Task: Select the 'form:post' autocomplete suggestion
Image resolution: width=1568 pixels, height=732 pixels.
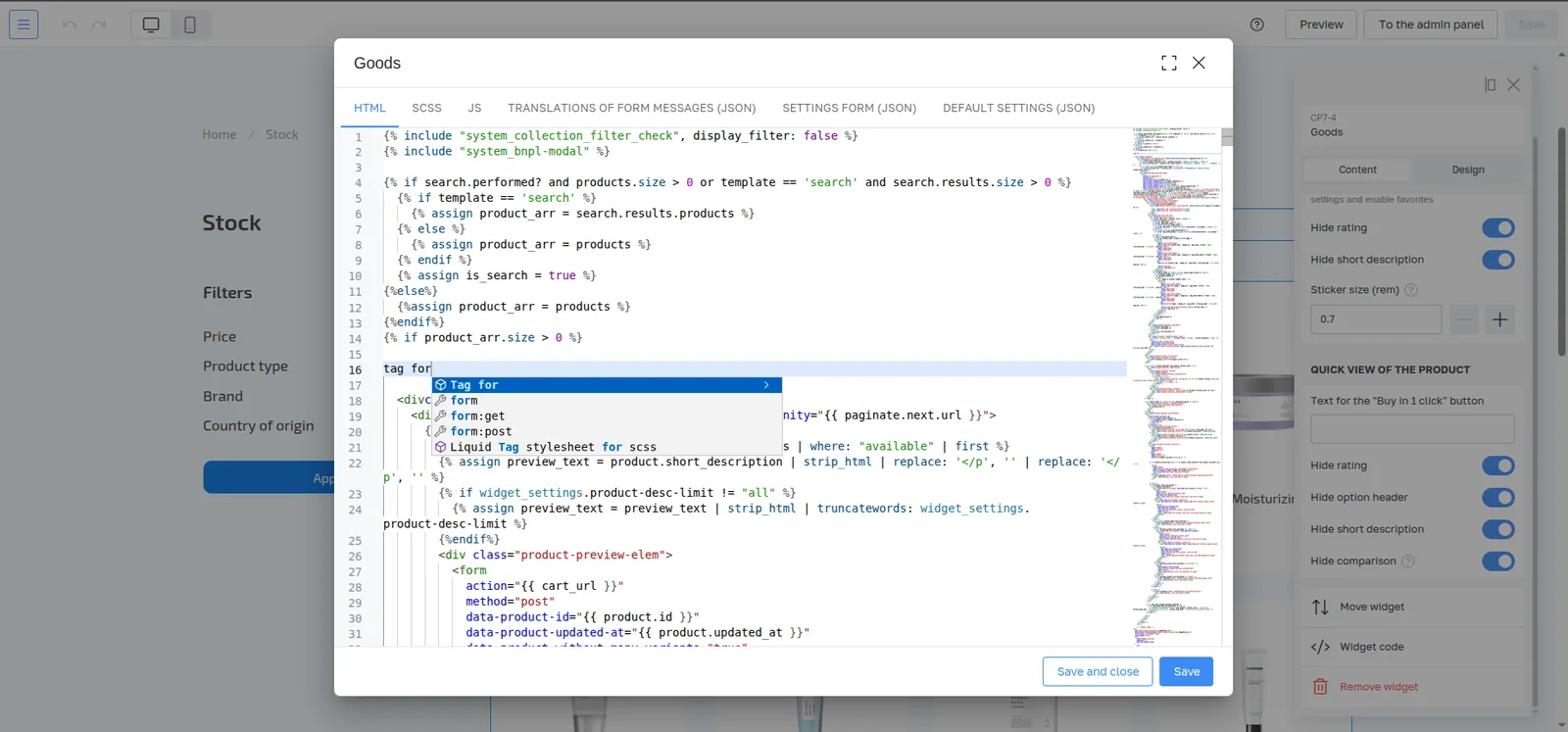Action: point(608,432)
